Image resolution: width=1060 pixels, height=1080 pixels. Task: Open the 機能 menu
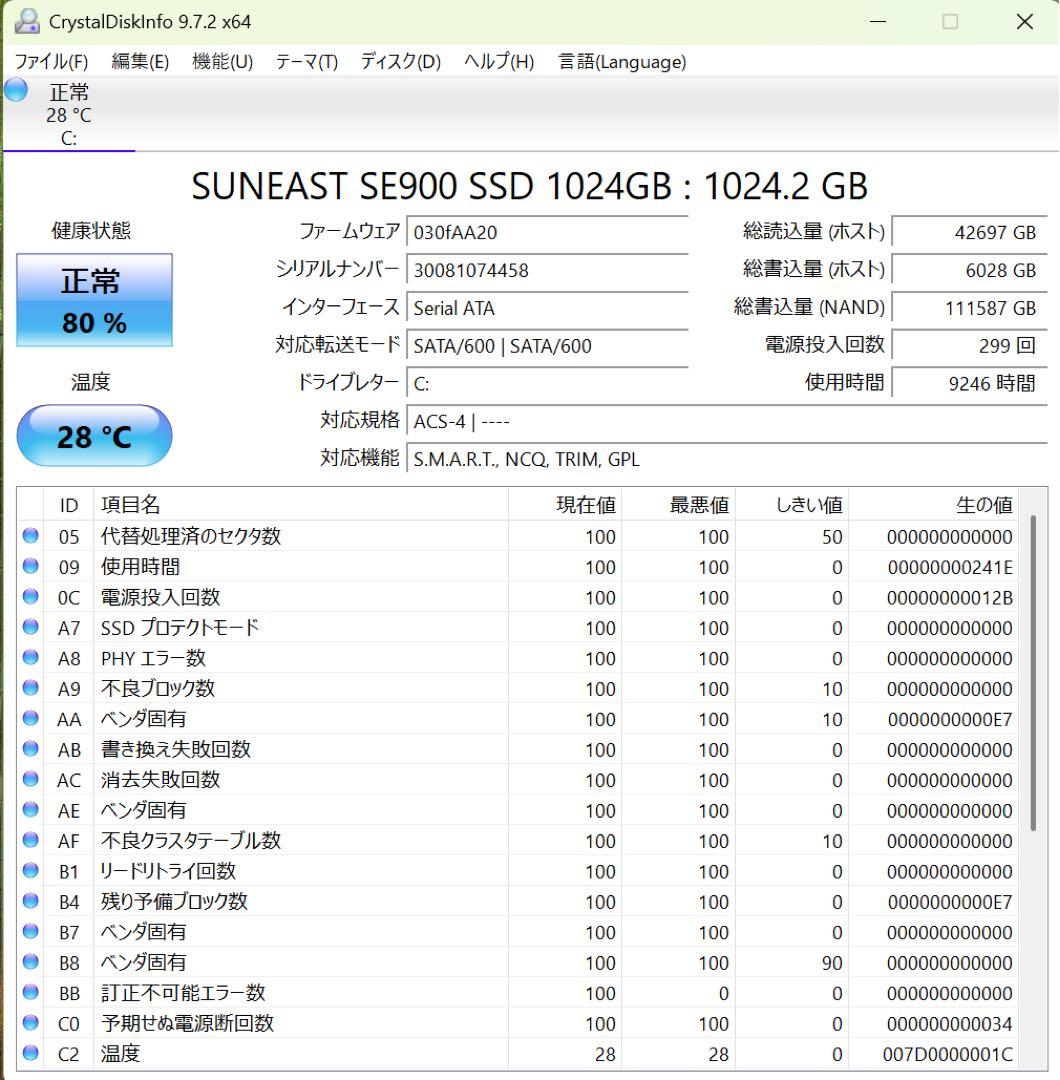(x=221, y=61)
